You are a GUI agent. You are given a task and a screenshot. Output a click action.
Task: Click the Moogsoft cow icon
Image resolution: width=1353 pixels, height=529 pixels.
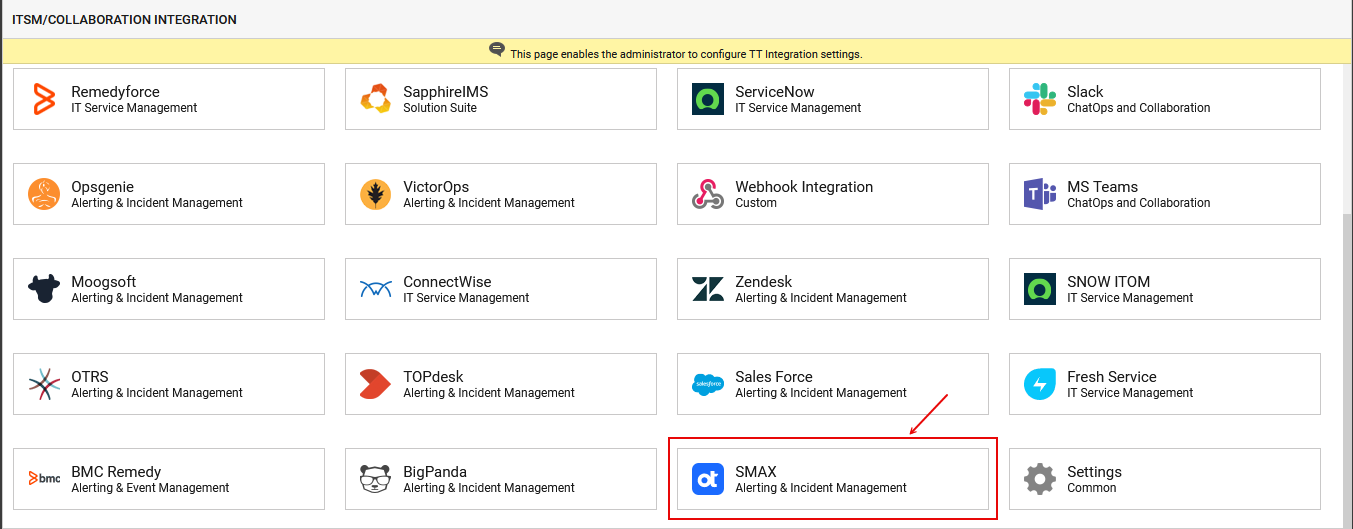pos(44,289)
